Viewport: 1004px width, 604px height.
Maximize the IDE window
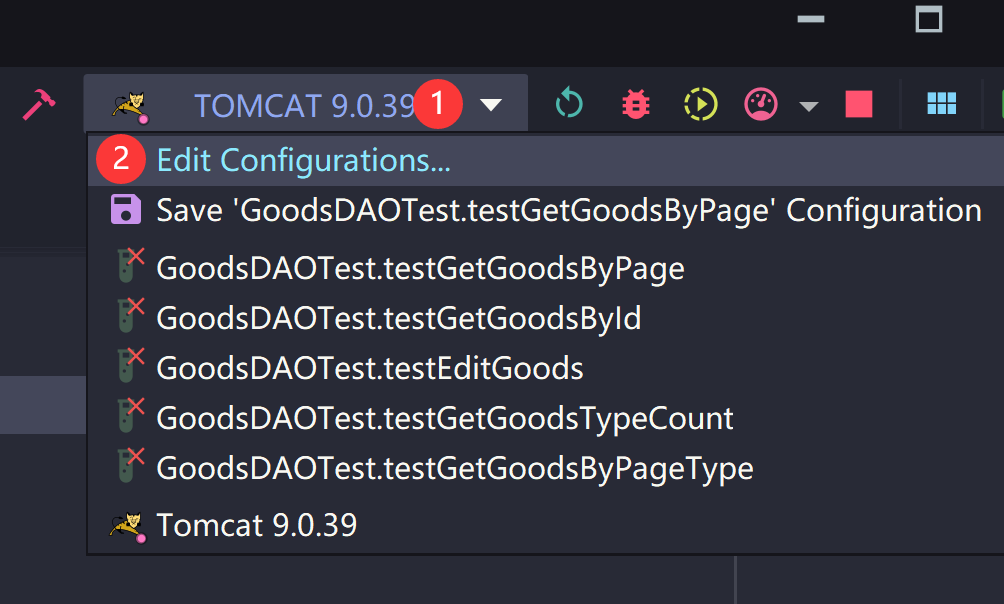point(929,19)
